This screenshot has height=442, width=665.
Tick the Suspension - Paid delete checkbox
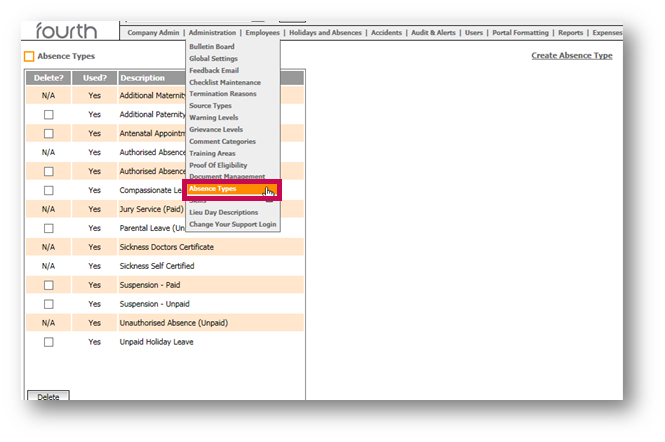(48, 285)
